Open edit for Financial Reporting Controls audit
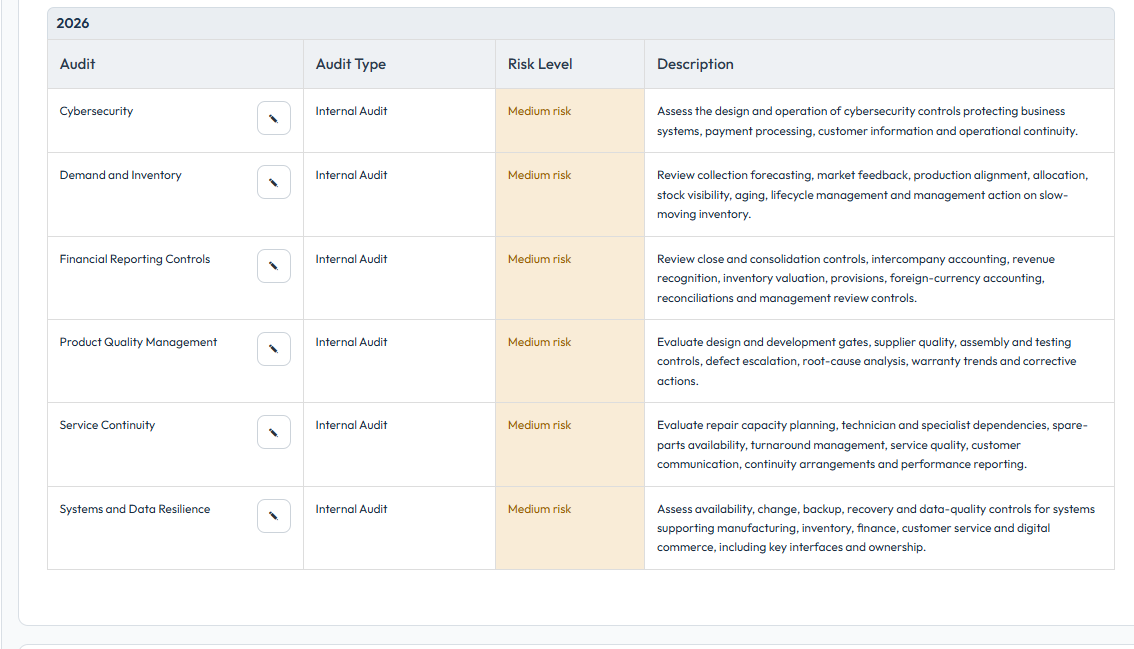The height and width of the screenshot is (649, 1134). (x=274, y=266)
